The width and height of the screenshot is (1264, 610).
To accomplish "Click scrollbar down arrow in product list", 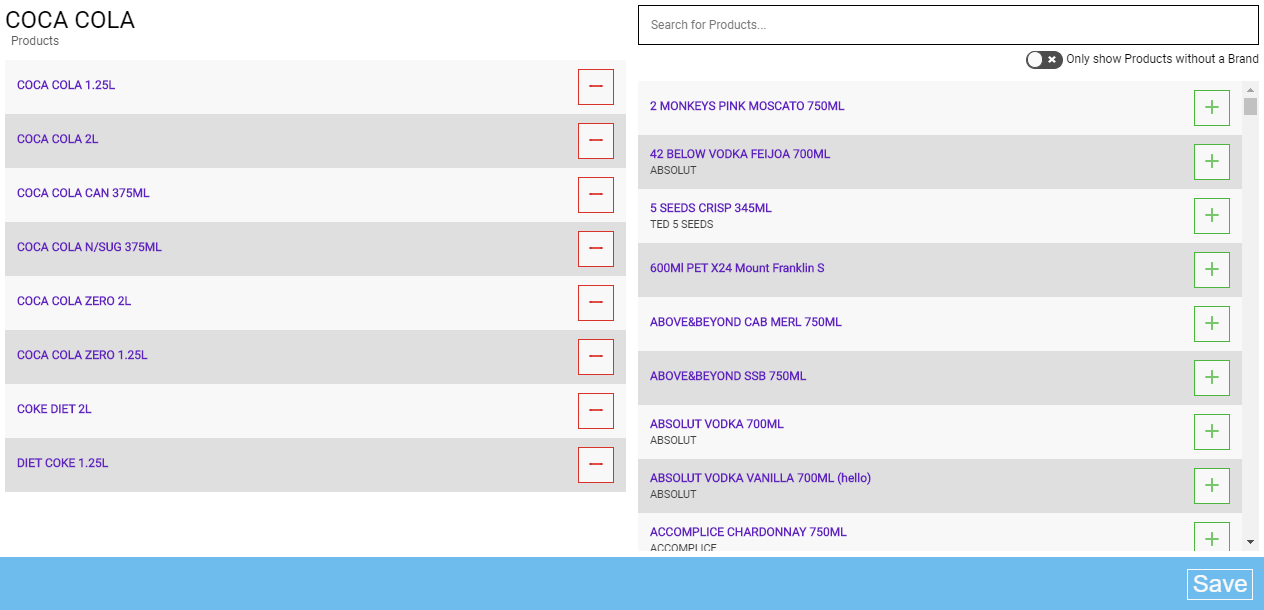I will pyautogui.click(x=1250, y=542).
